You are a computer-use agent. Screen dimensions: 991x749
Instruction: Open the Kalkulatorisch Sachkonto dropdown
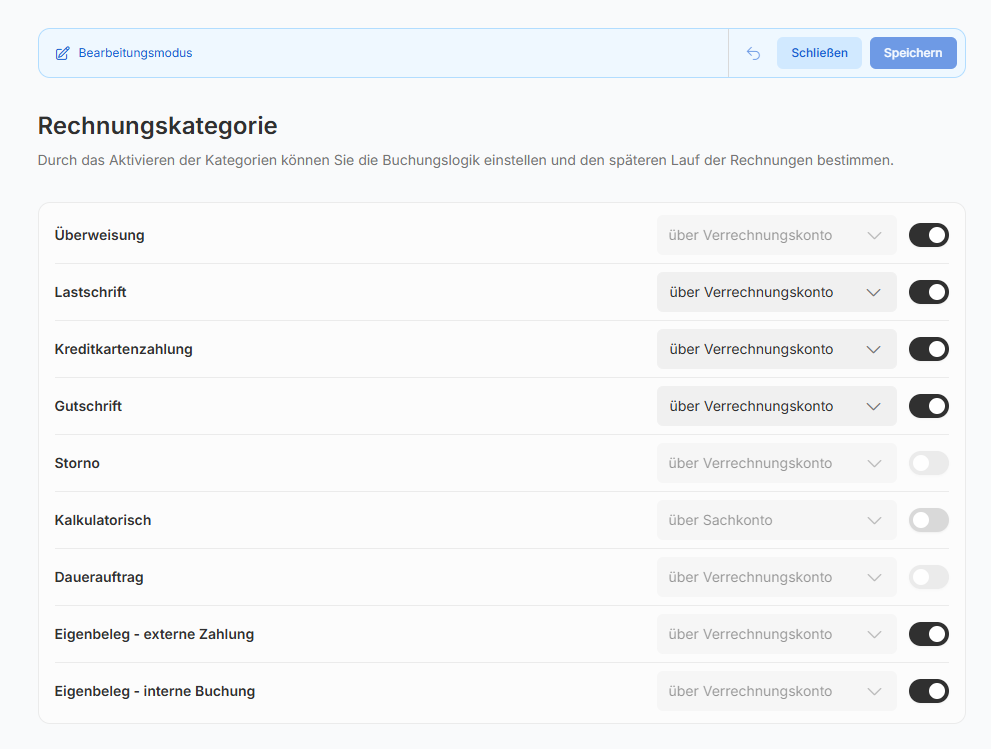pyautogui.click(x=776, y=520)
